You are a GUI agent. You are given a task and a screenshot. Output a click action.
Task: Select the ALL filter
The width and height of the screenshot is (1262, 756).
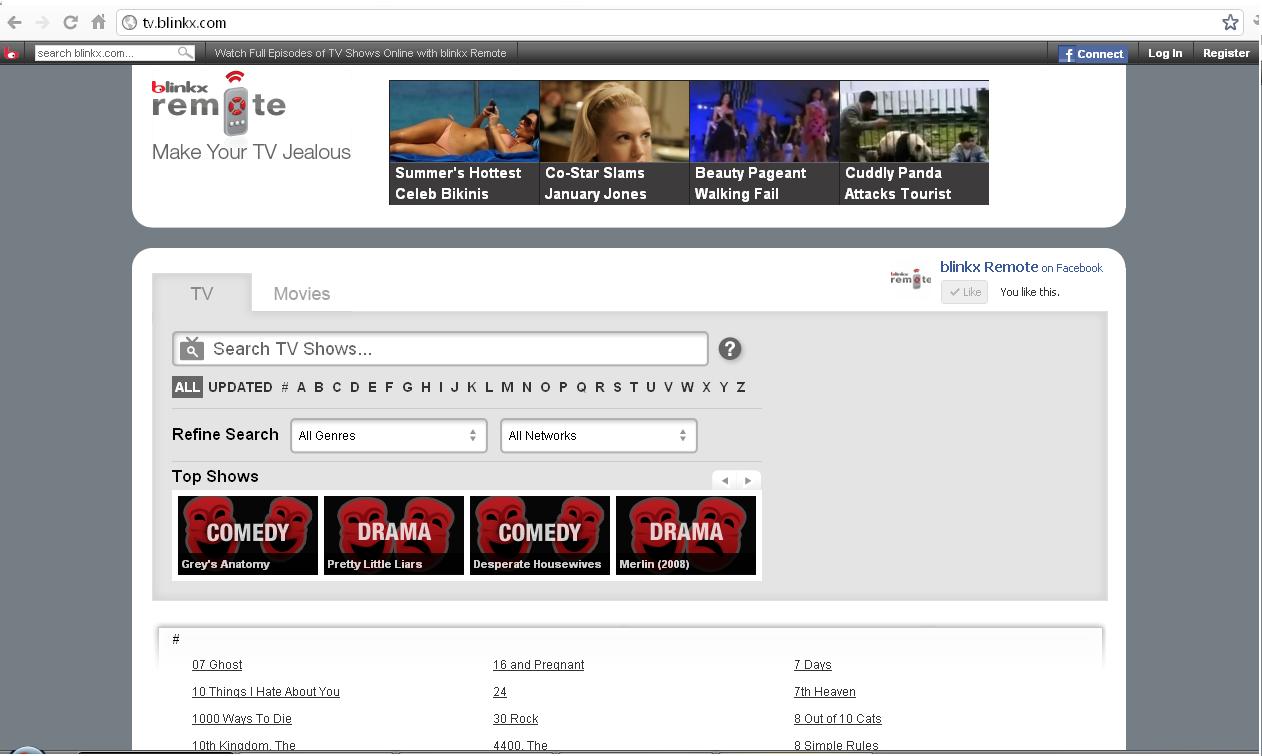[x=187, y=387]
